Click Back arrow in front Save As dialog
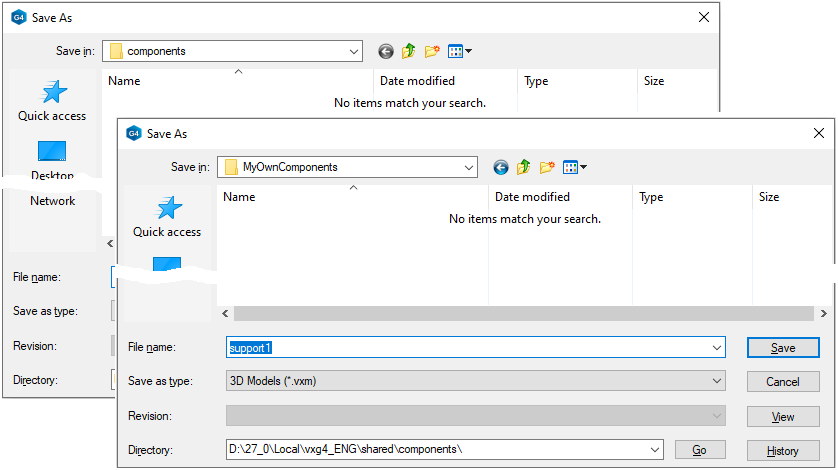The width and height of the screenshot is (838, 470). pos(501,167)
